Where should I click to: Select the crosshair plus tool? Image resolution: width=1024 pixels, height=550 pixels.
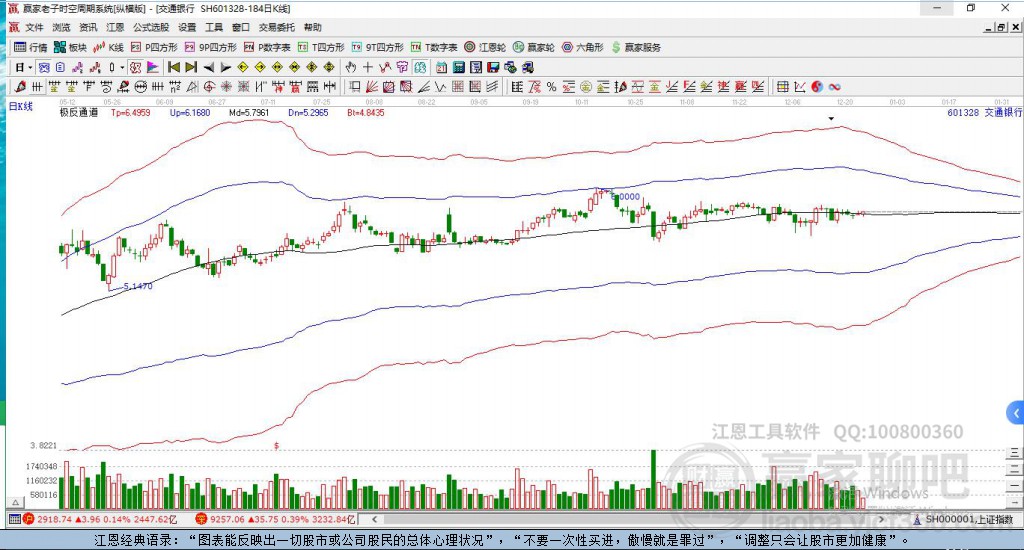368,67
